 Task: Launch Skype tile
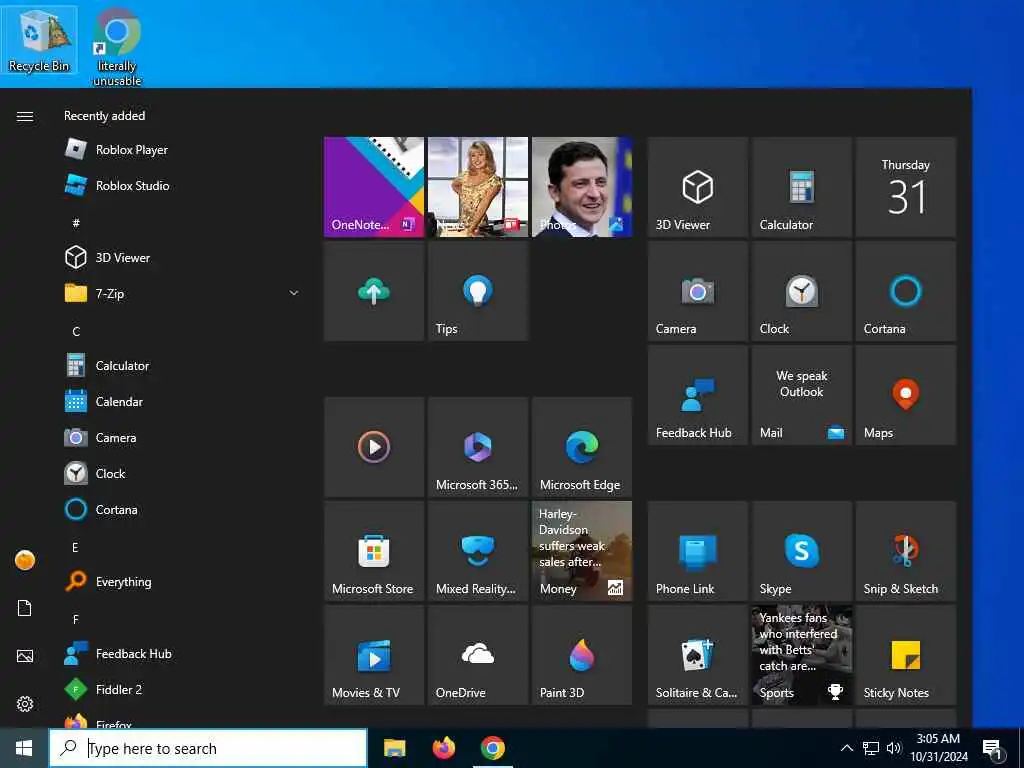coord(801,551)
